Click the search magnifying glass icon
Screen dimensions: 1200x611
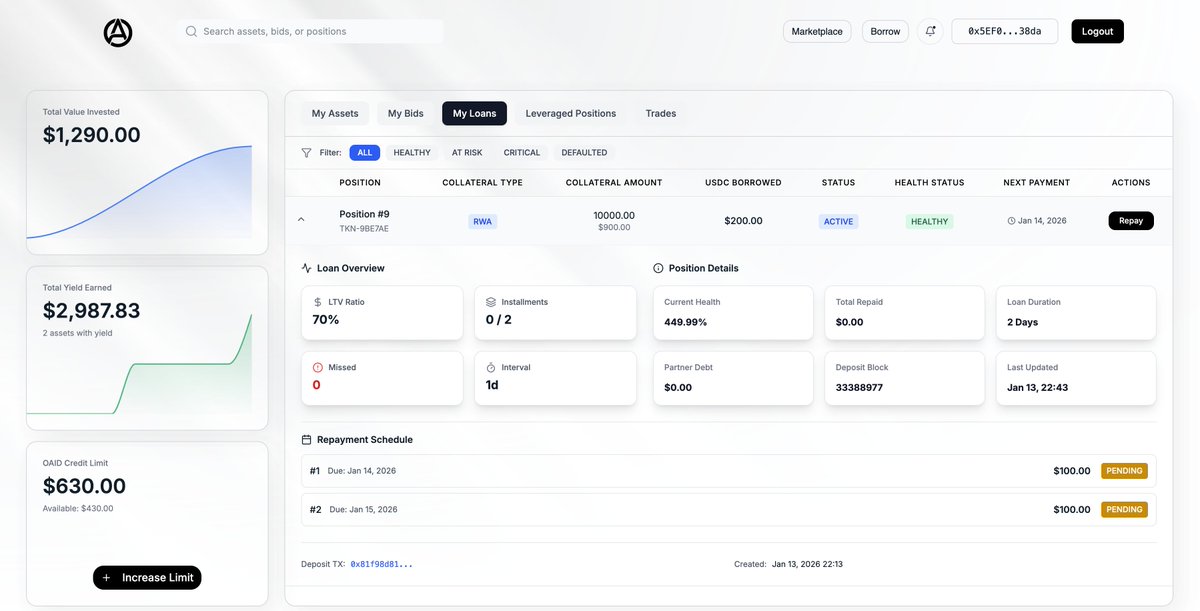click(190, 31)
